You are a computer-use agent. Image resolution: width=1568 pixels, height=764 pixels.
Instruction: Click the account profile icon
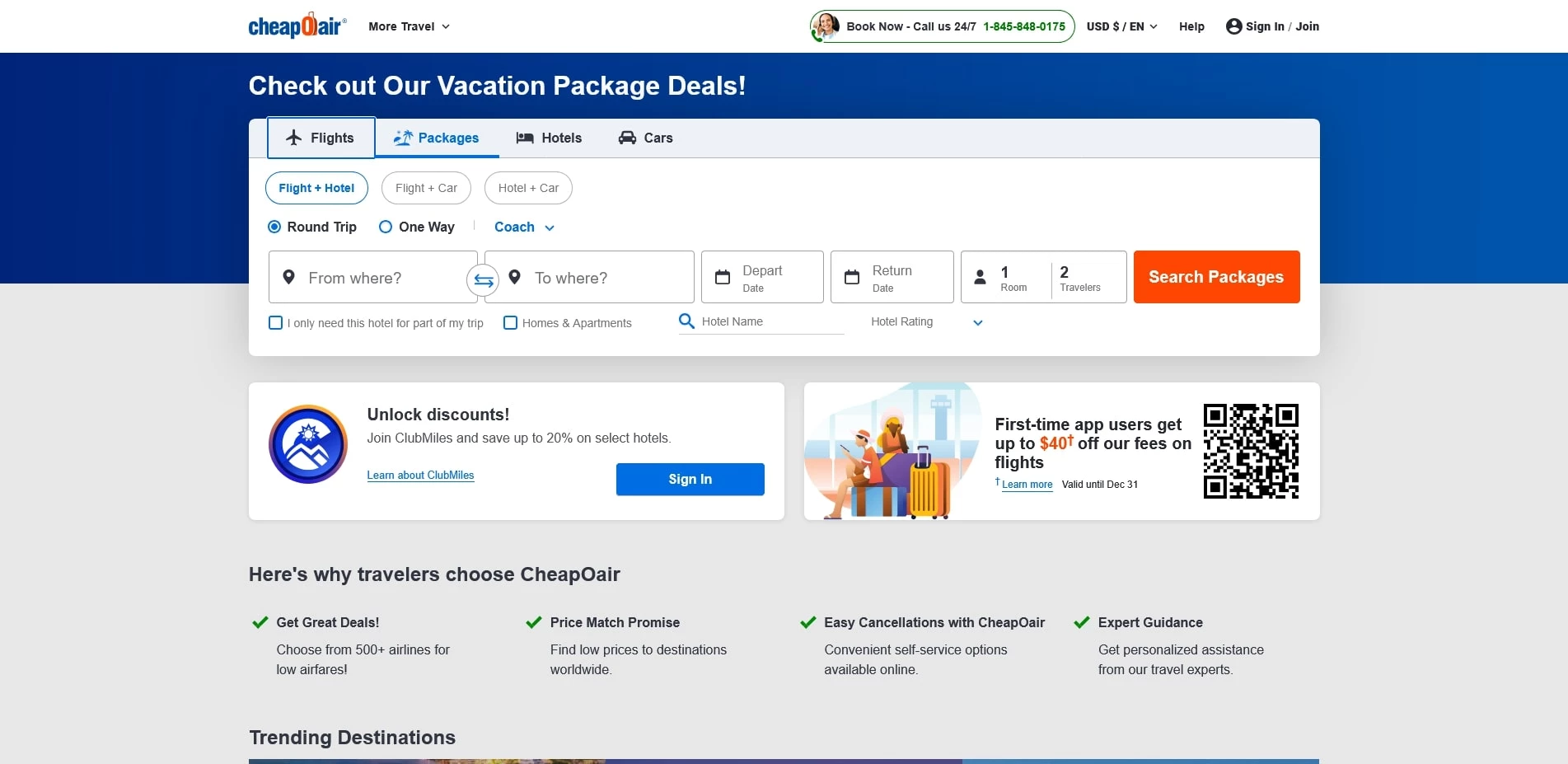point(1233,26)
